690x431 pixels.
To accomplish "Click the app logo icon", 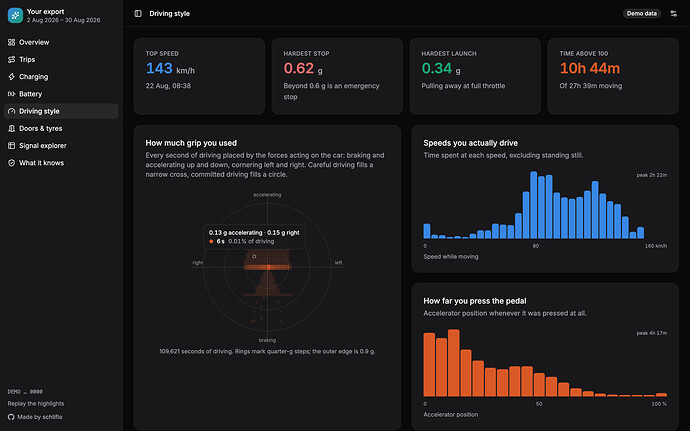I will click(15, 15).
